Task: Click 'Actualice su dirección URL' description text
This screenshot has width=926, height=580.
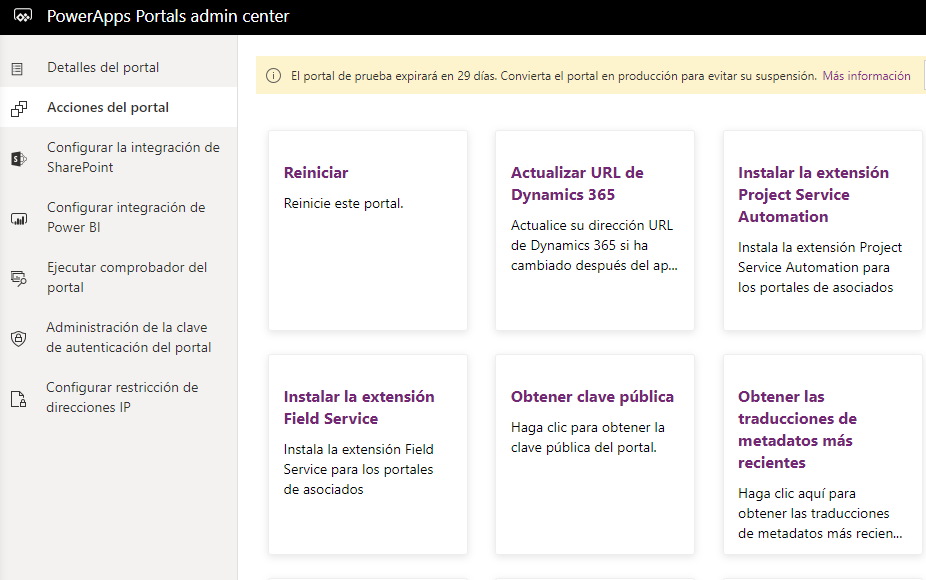Action: [x=594, y=245]
